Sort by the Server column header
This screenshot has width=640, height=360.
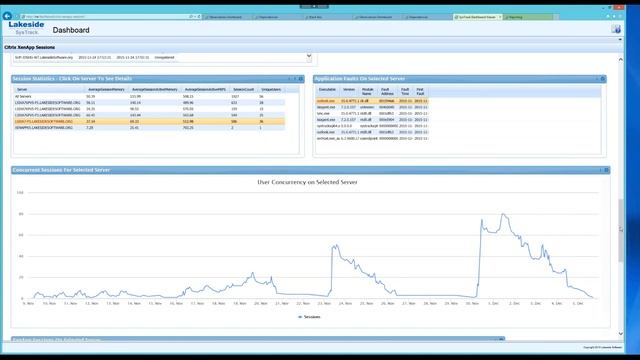(x=22, y=89)
